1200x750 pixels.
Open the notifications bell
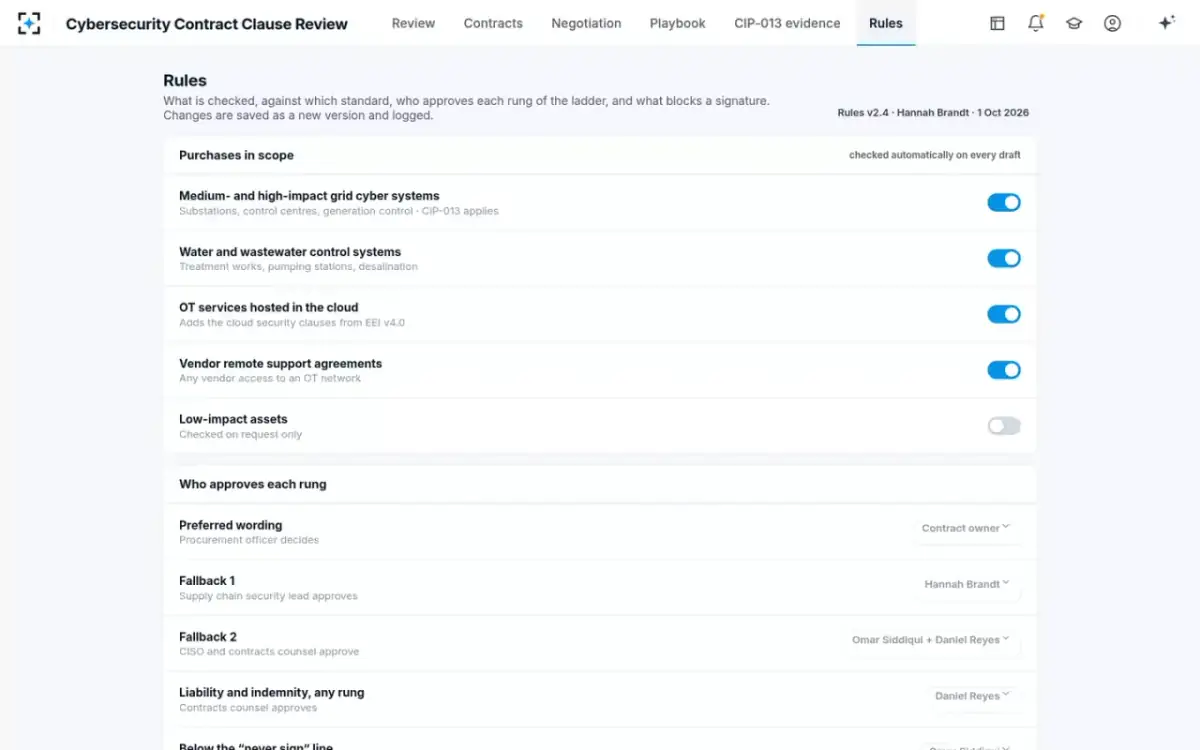(1036, 23)
